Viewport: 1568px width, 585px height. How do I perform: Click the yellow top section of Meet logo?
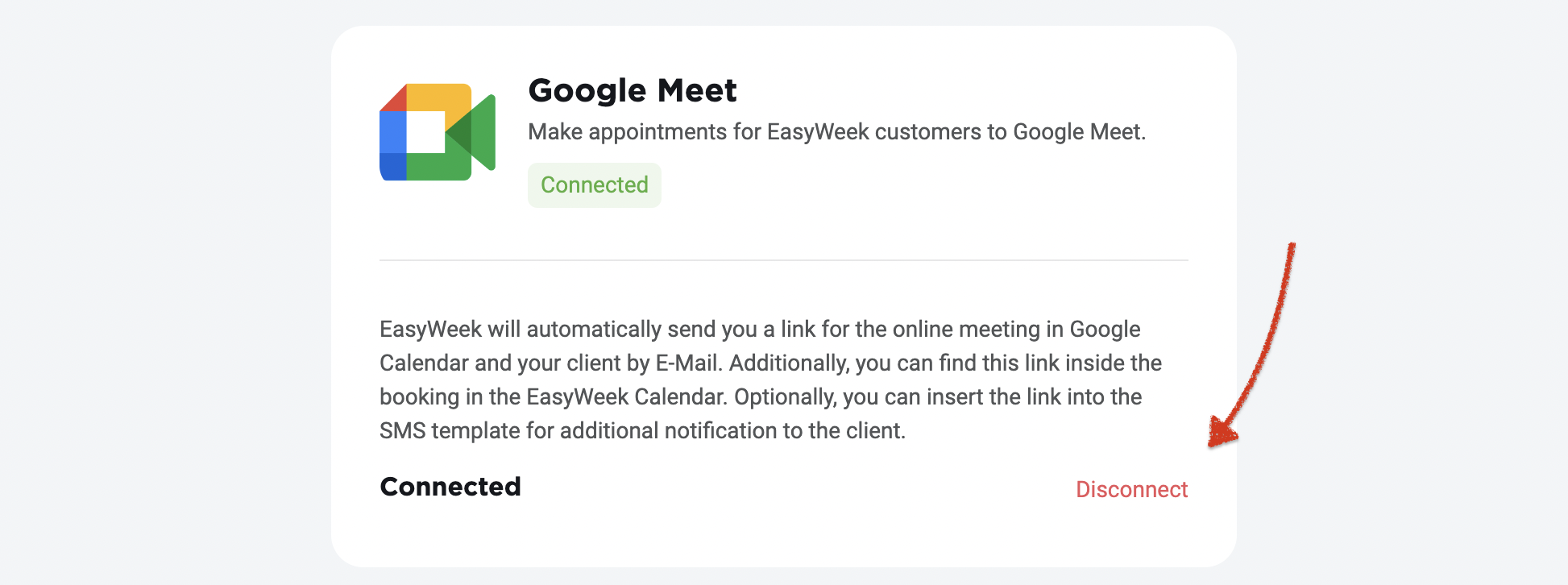click(438, 98)
